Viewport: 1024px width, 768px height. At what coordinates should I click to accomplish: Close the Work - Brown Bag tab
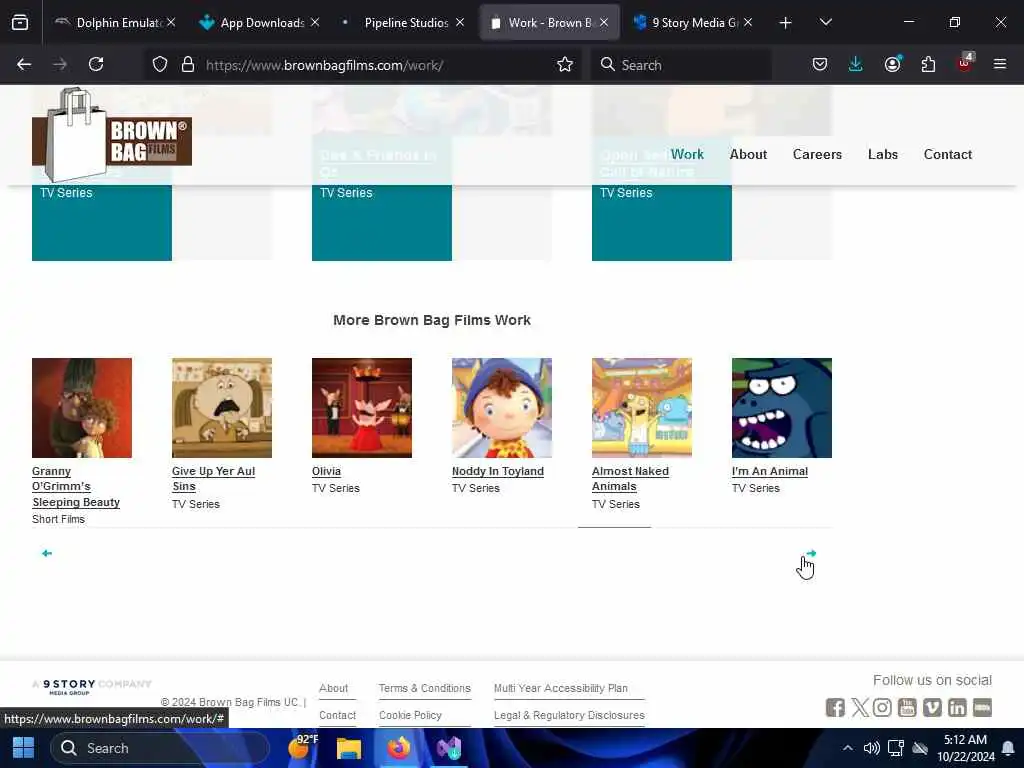coord(604,23)
